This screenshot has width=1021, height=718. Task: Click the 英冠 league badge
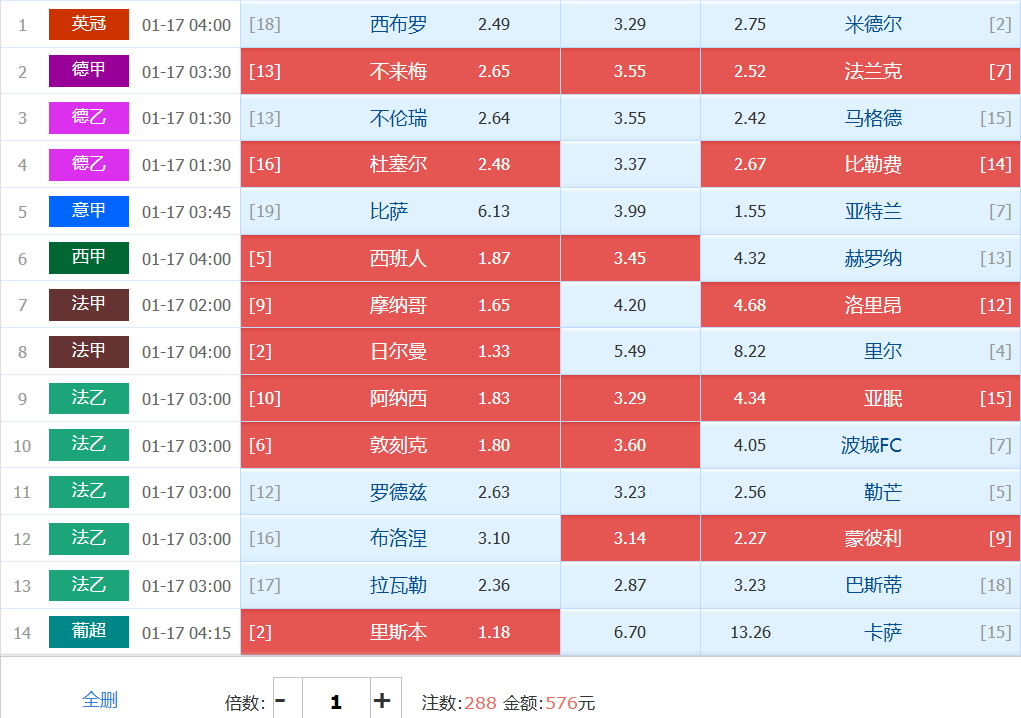(x=89, y=24)
